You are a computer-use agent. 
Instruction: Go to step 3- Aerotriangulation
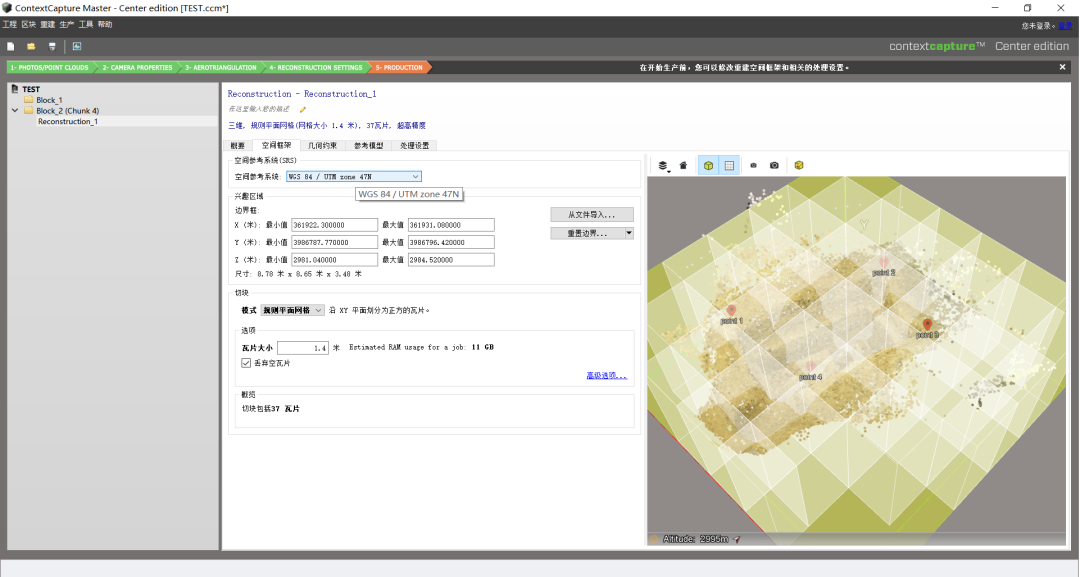coord(220,67)
